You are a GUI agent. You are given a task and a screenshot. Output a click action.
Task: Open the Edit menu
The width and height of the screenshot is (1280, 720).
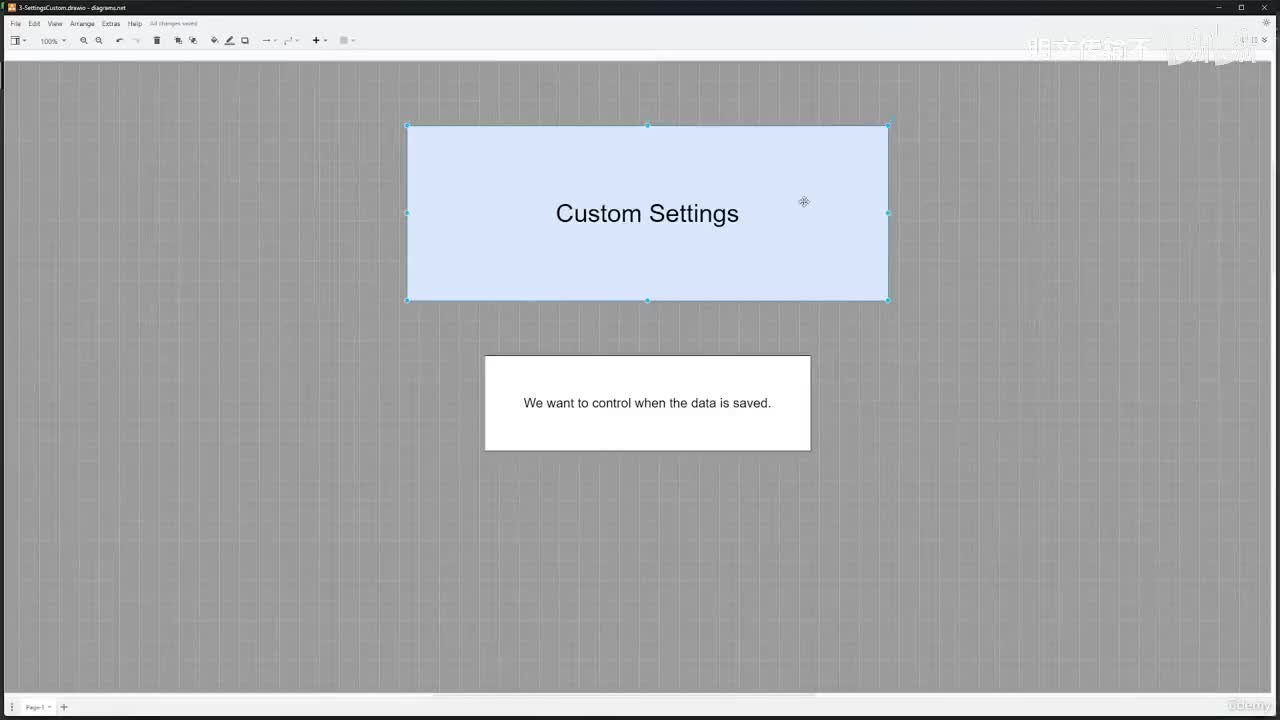(x=34, y=23)
